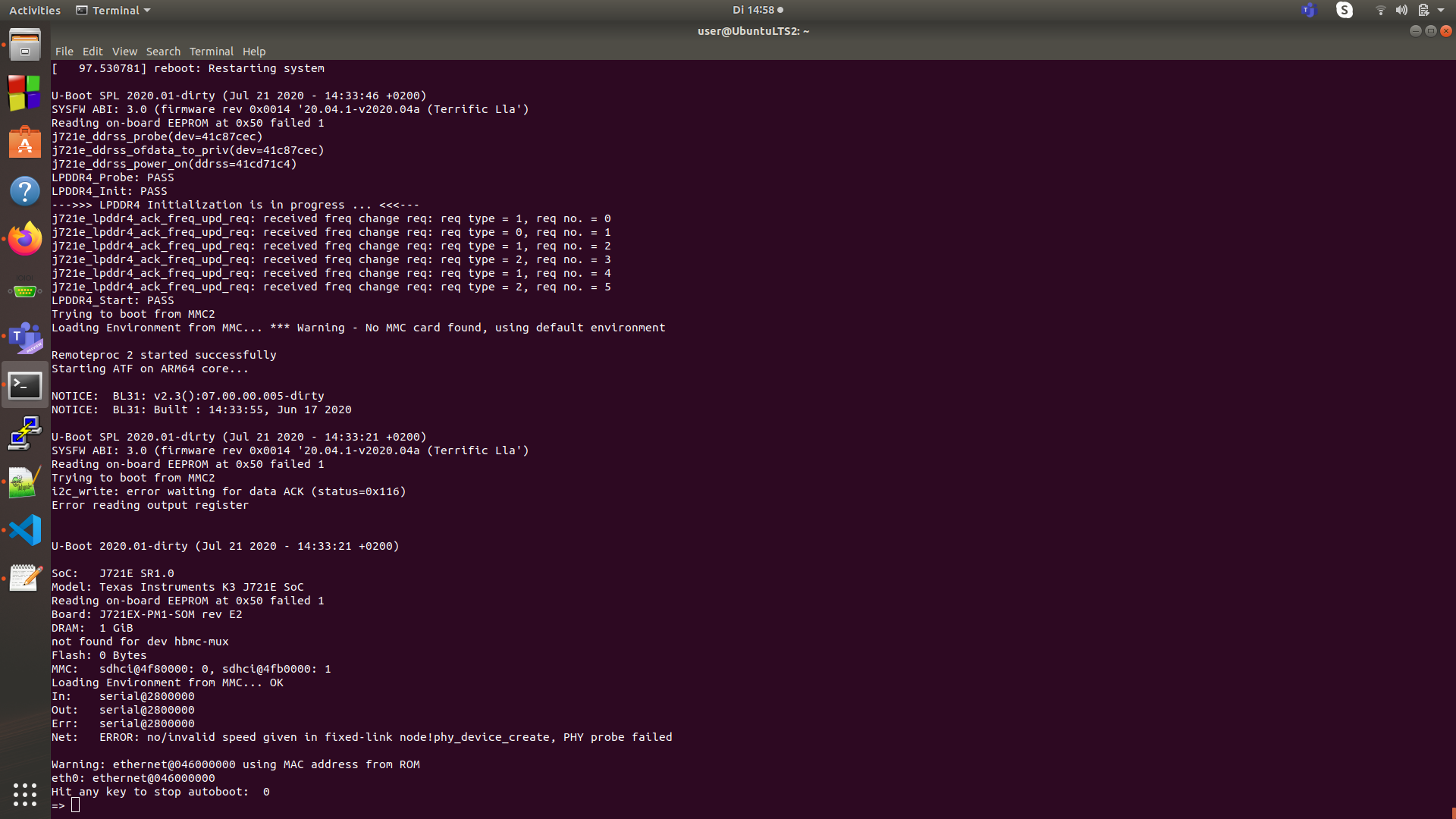Click the U-Boot prompt cursor at '=>'
Screen dimensions: 1456x819
(75, 805)
